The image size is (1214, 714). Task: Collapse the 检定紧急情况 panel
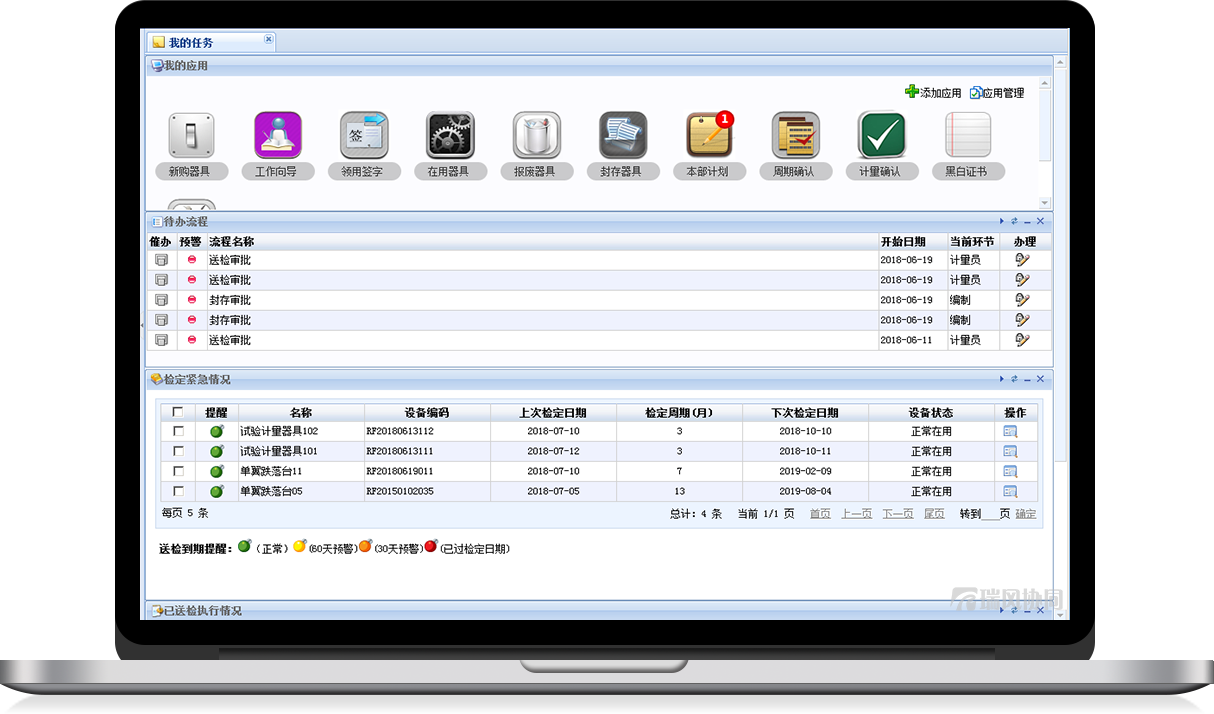(x=1026, y=379)
